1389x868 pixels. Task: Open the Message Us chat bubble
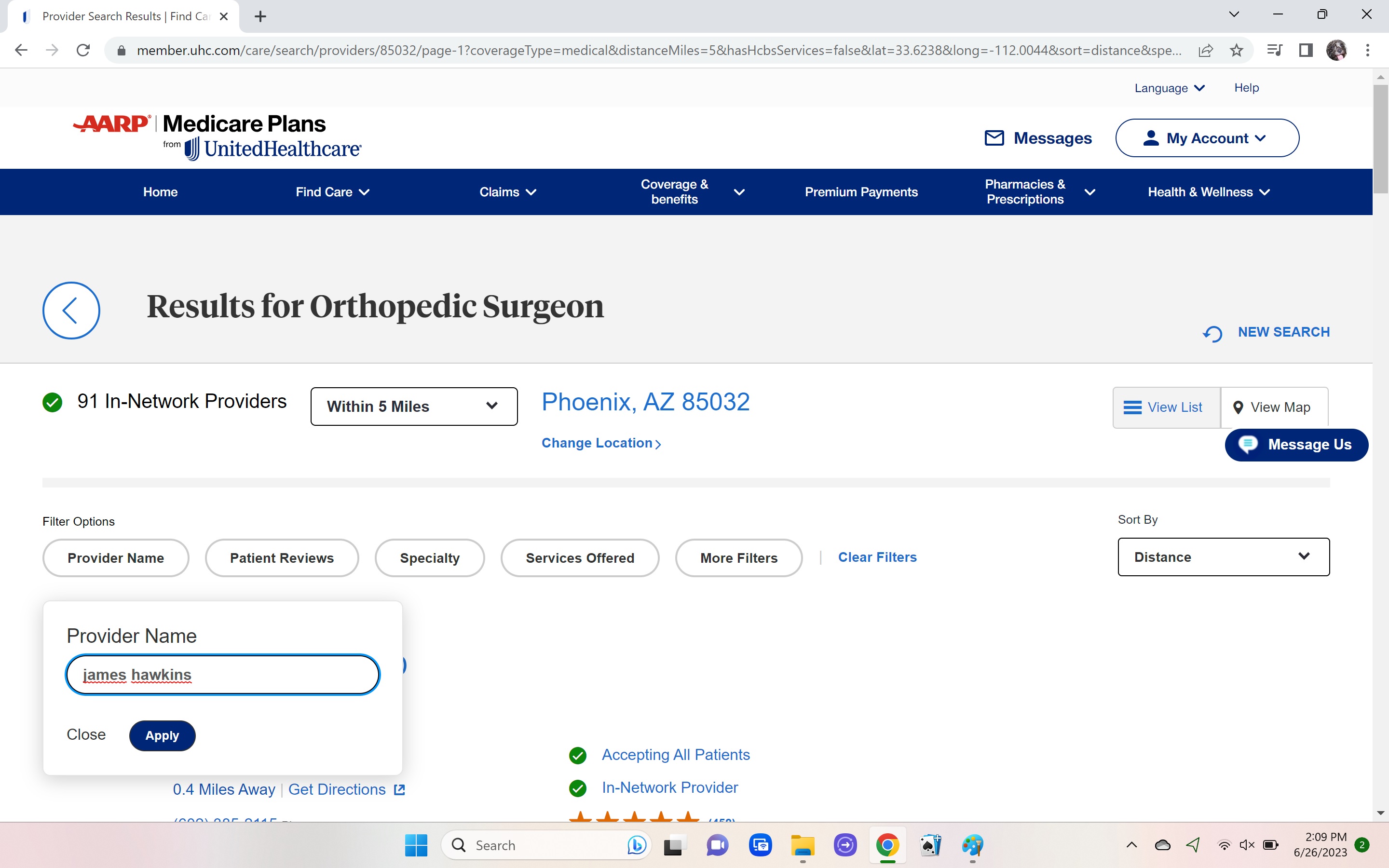point(1249,444)
